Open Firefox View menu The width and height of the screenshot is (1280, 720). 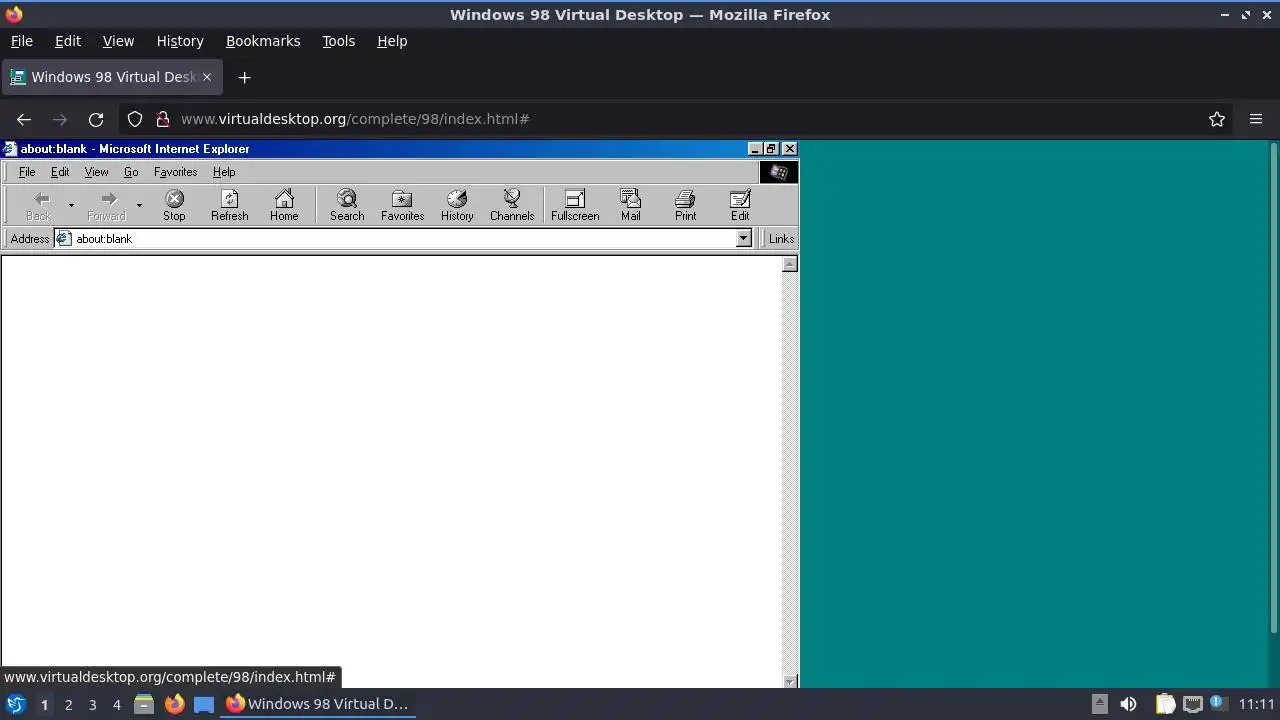click(118, 41)
